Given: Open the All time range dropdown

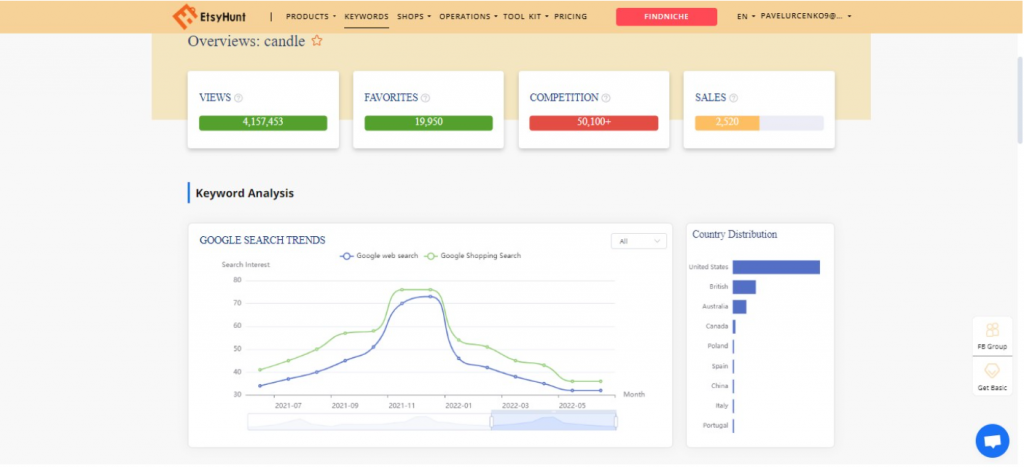Looking at the screenshot, I should tap(638, 241).
